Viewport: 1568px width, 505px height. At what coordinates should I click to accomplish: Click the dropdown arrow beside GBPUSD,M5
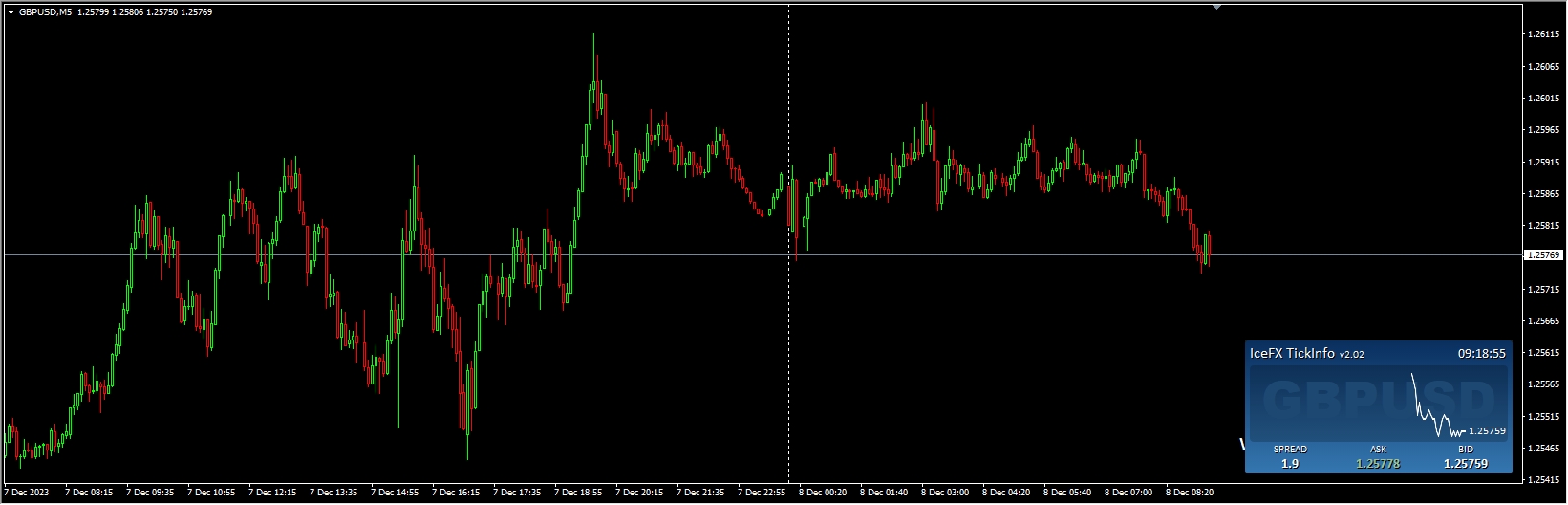coord(11,12)
